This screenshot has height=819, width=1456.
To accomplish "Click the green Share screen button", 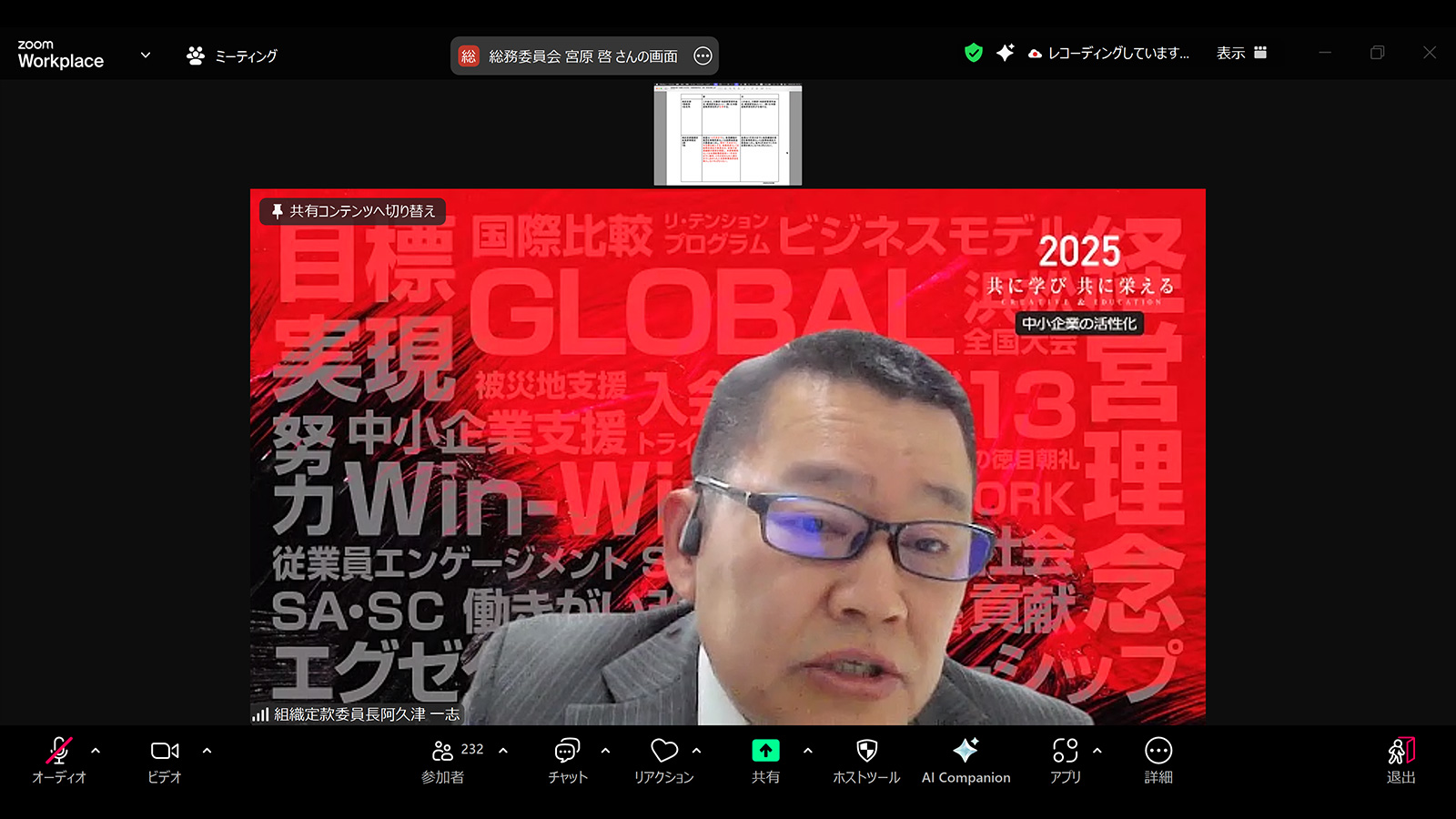I will (765, 761).
